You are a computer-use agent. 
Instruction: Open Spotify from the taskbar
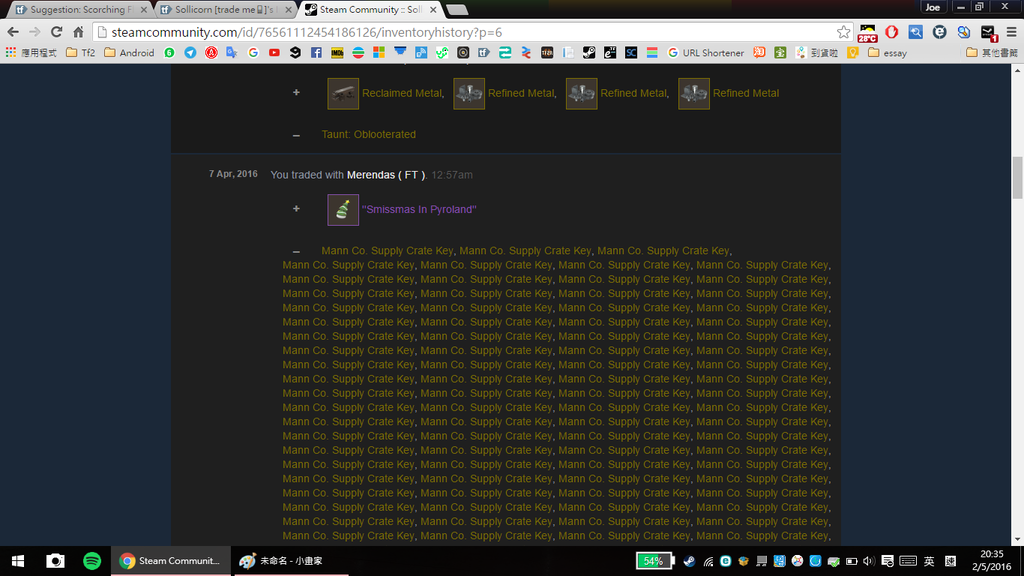click(x=92, y=561)
